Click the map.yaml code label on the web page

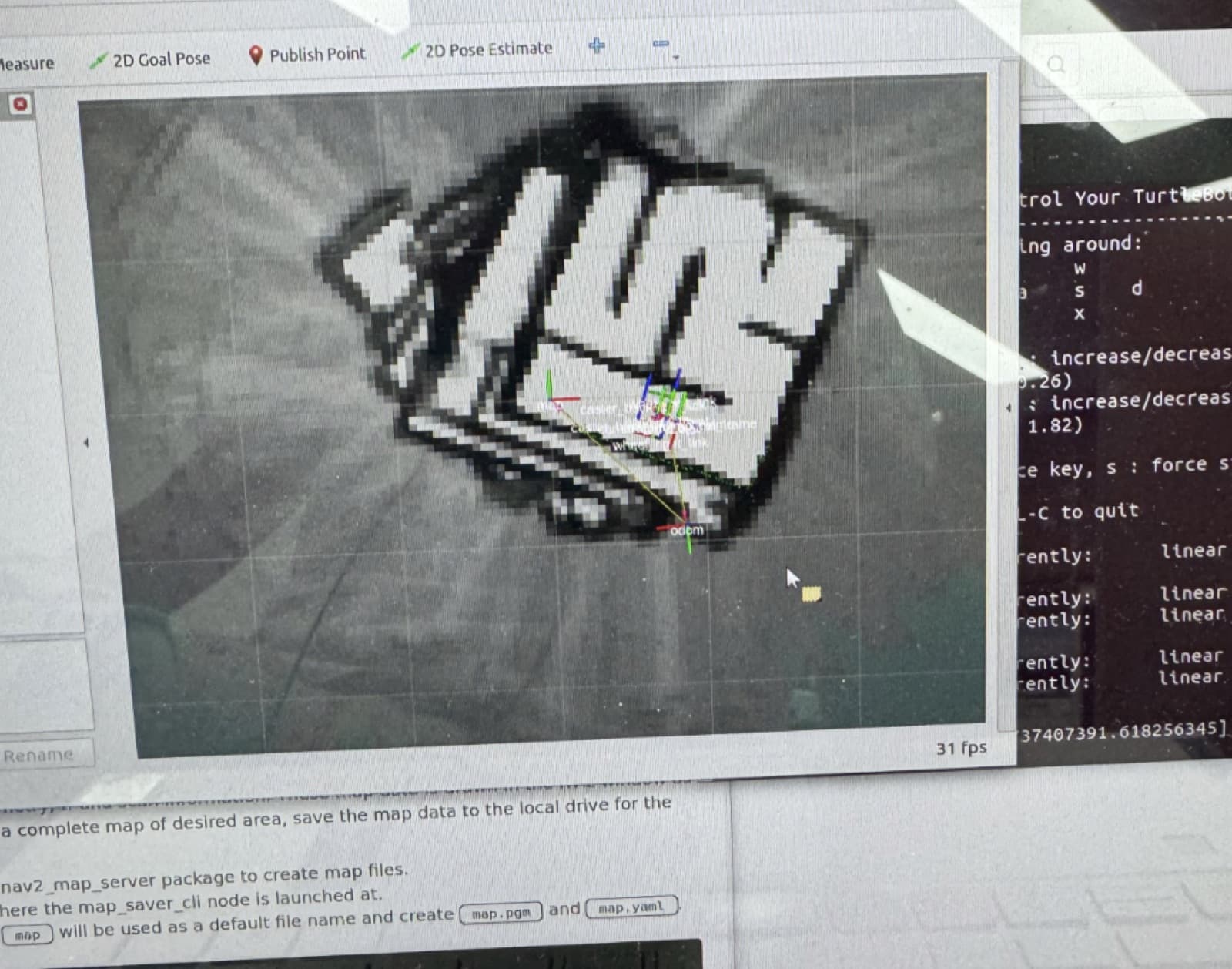click(x=631, y=907)
